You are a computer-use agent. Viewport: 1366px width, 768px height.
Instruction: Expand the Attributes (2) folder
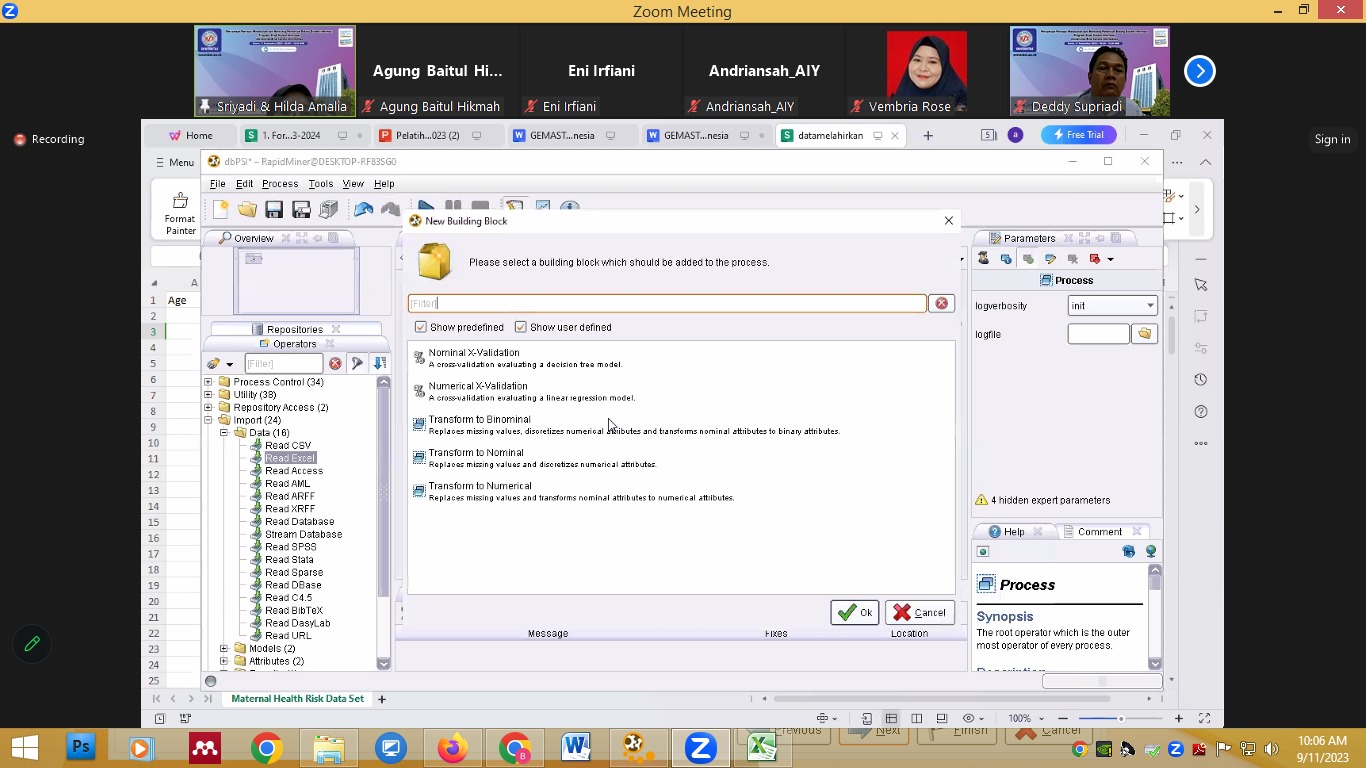tap(224, 661)
